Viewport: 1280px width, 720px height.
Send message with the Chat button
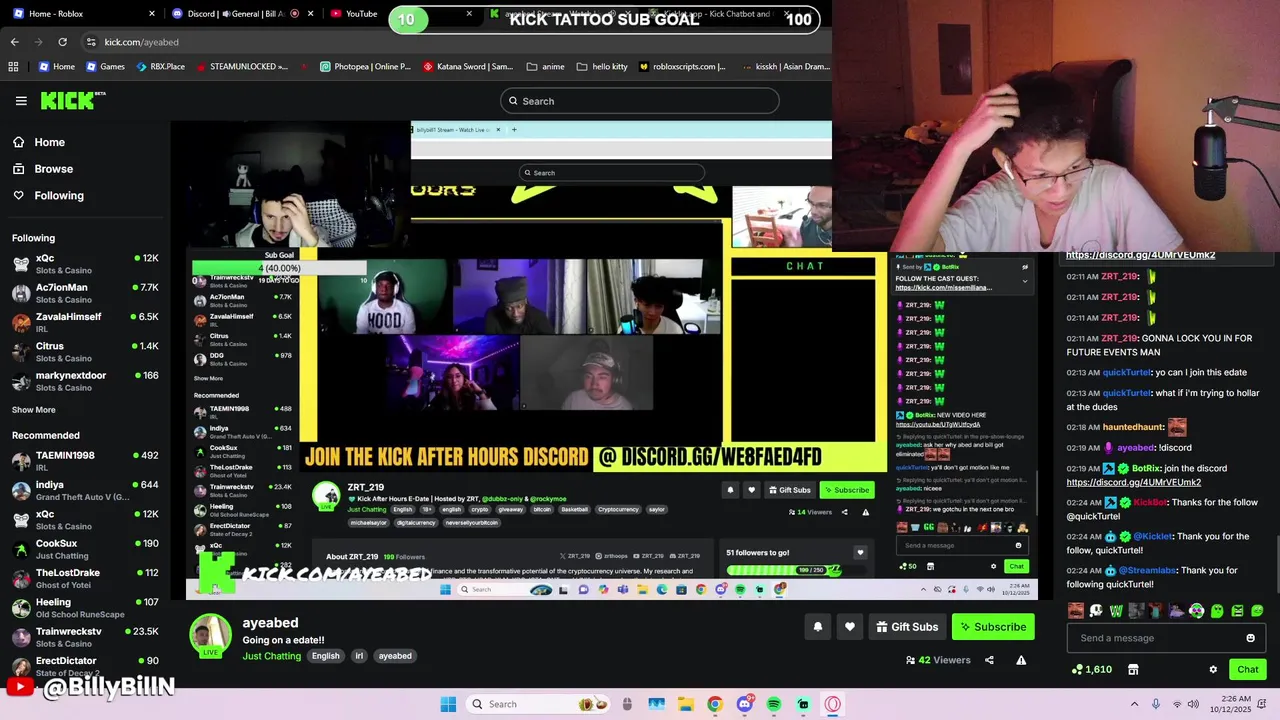click(x=1248, y=669)
